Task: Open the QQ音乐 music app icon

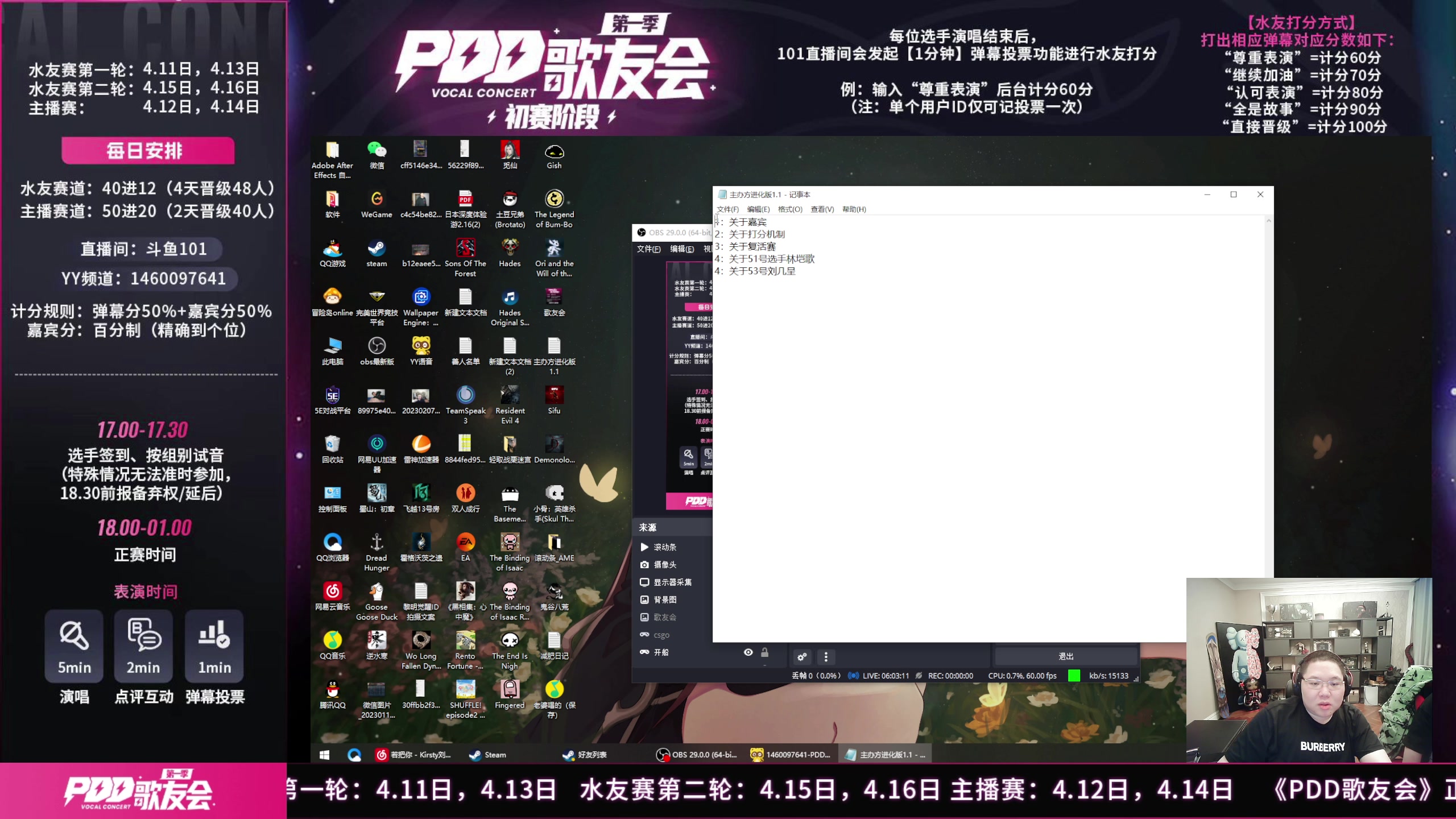Action: pyautogui.click(x=332, y=640)
